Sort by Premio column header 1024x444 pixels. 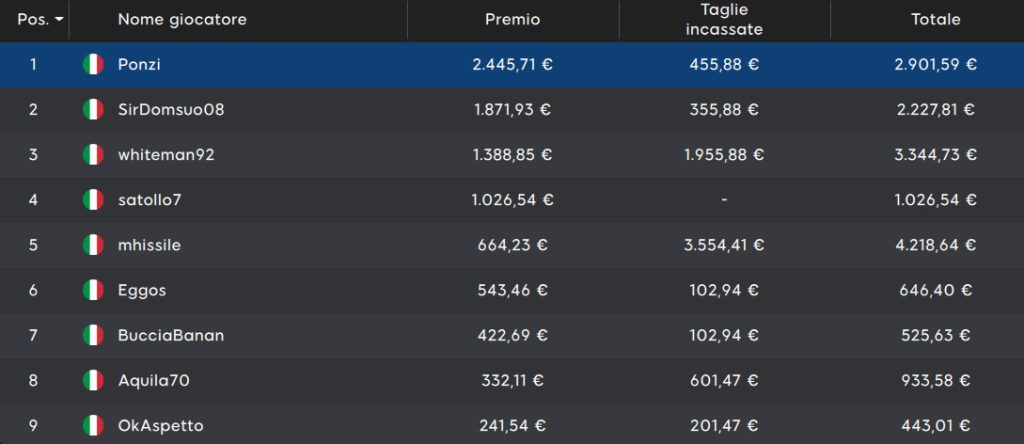pos(513,20)
